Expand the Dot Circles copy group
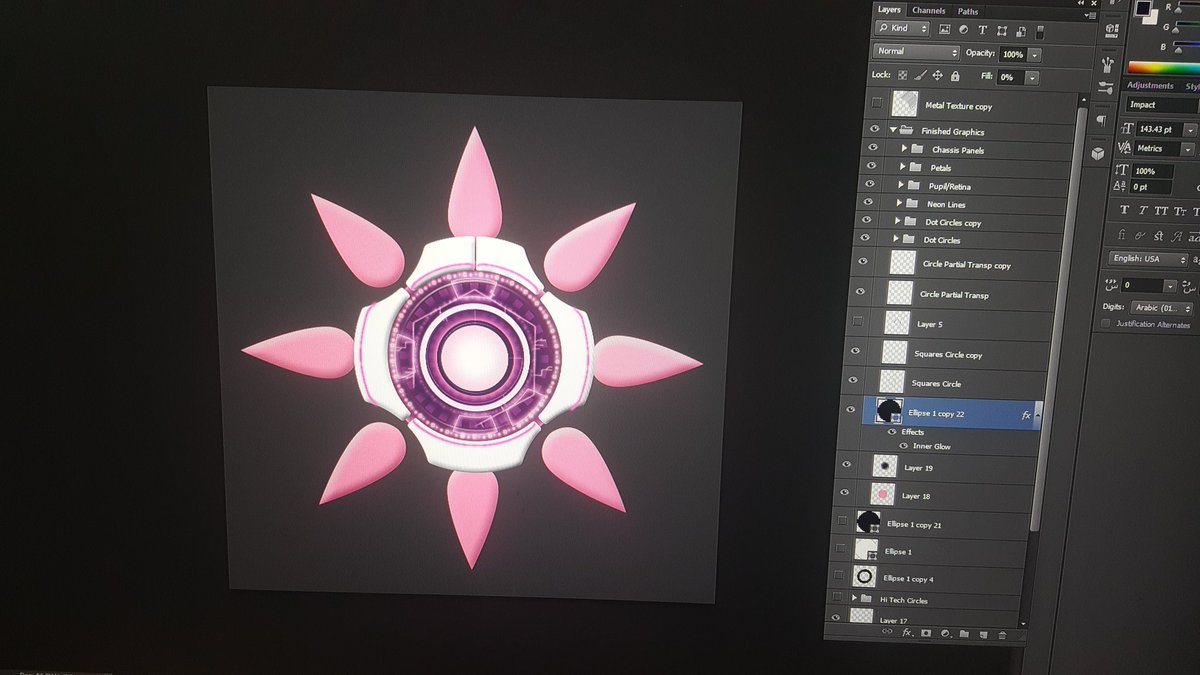The image size is (1200, 675). tap(897, 221)
